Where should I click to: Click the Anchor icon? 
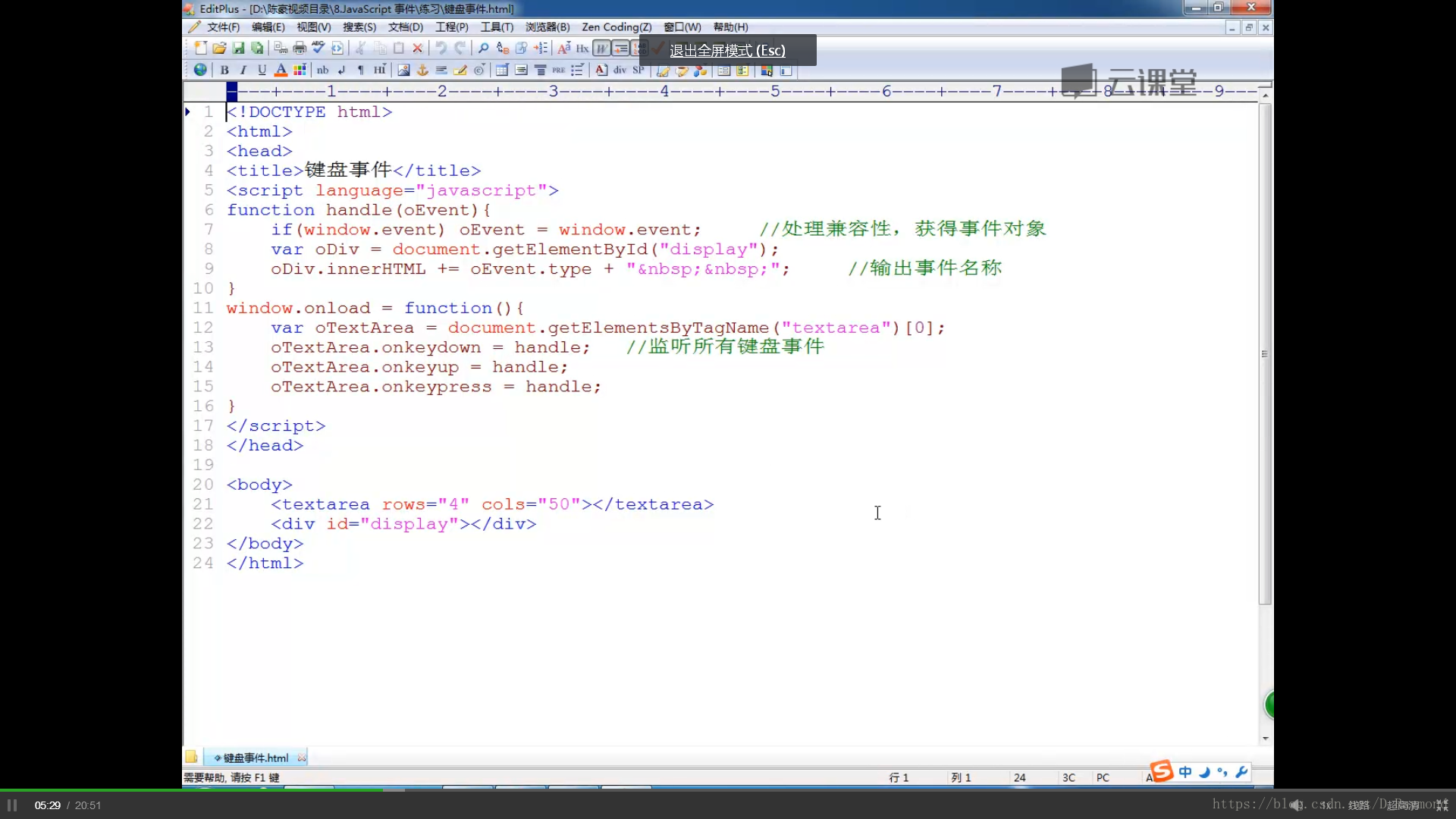pyautogui.click(x=422, y=70)
